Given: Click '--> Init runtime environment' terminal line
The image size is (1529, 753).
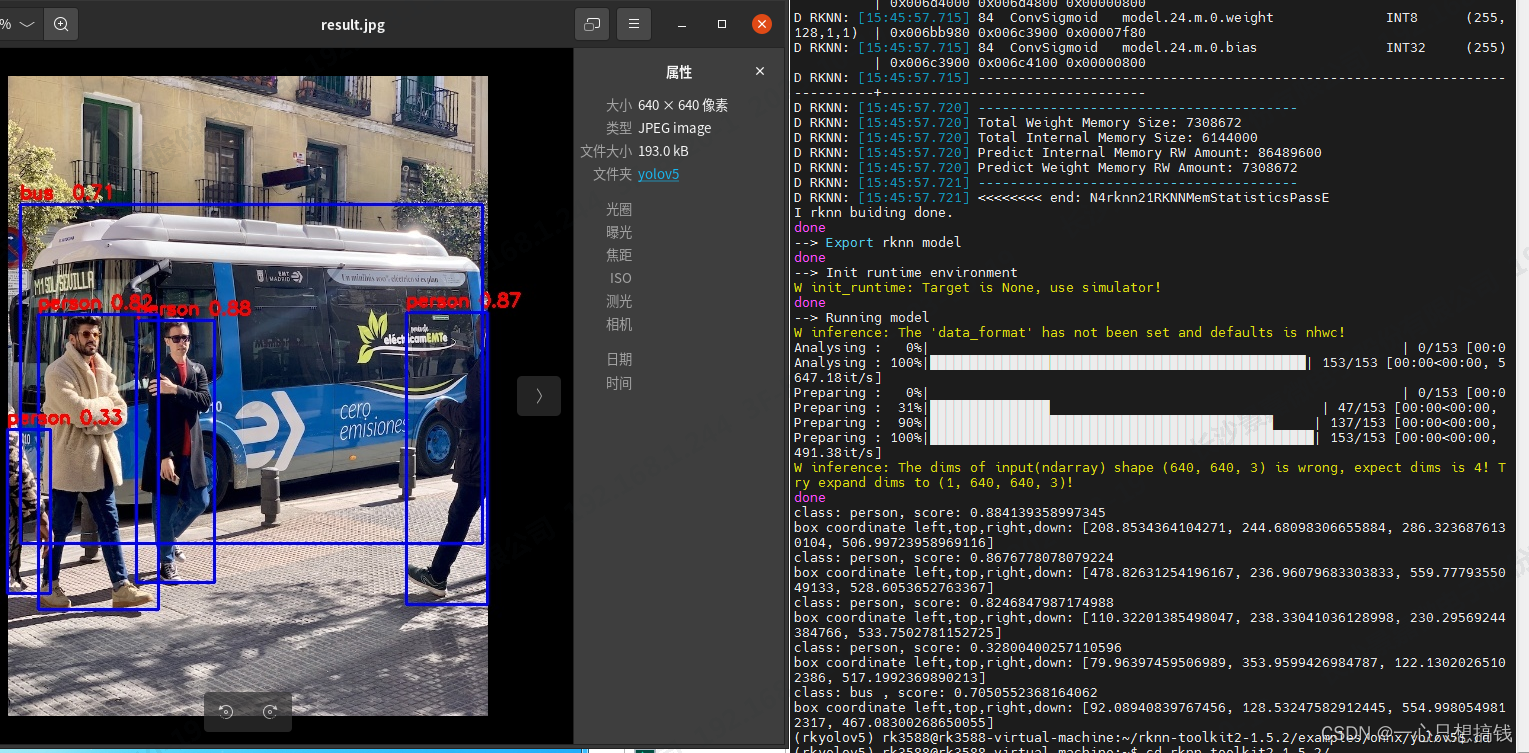Looking at the screenshot, I should coord(906,272).
